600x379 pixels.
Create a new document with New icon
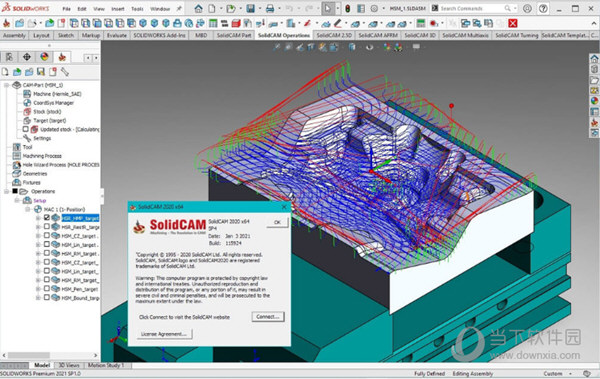[x=212, y=8]
